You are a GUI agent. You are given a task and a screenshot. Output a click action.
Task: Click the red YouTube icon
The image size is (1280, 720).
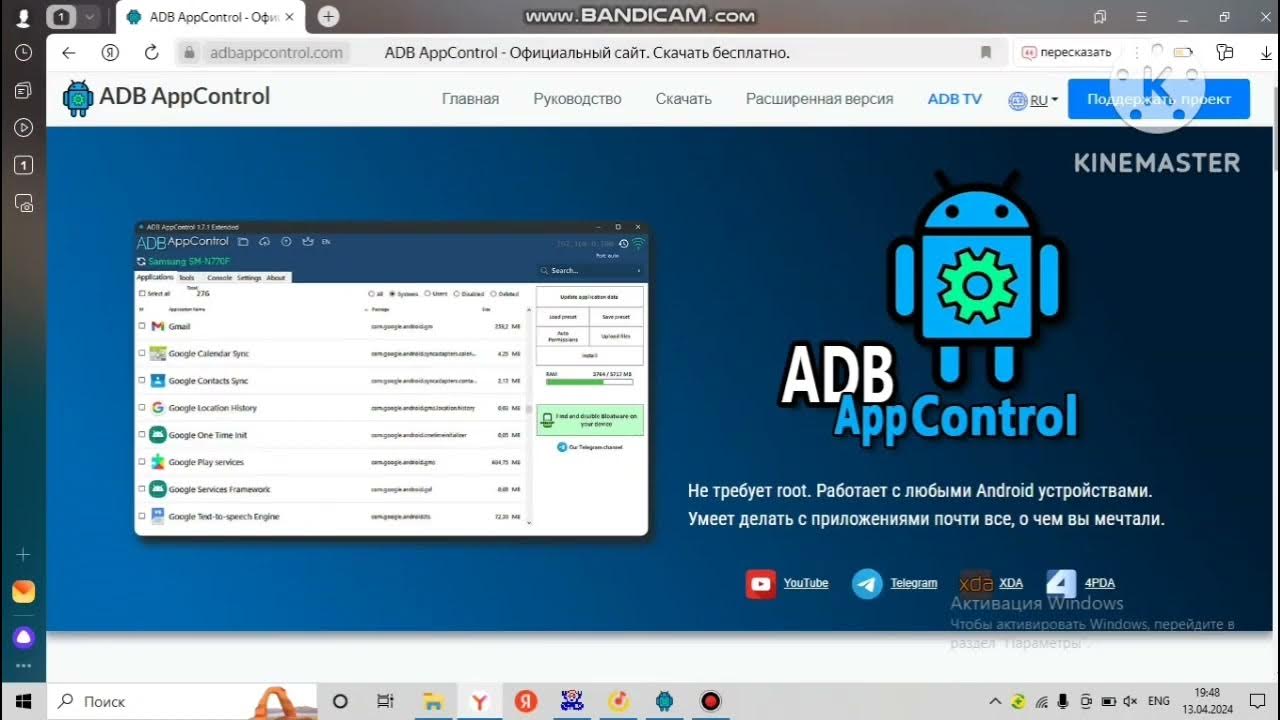point(761,583)
